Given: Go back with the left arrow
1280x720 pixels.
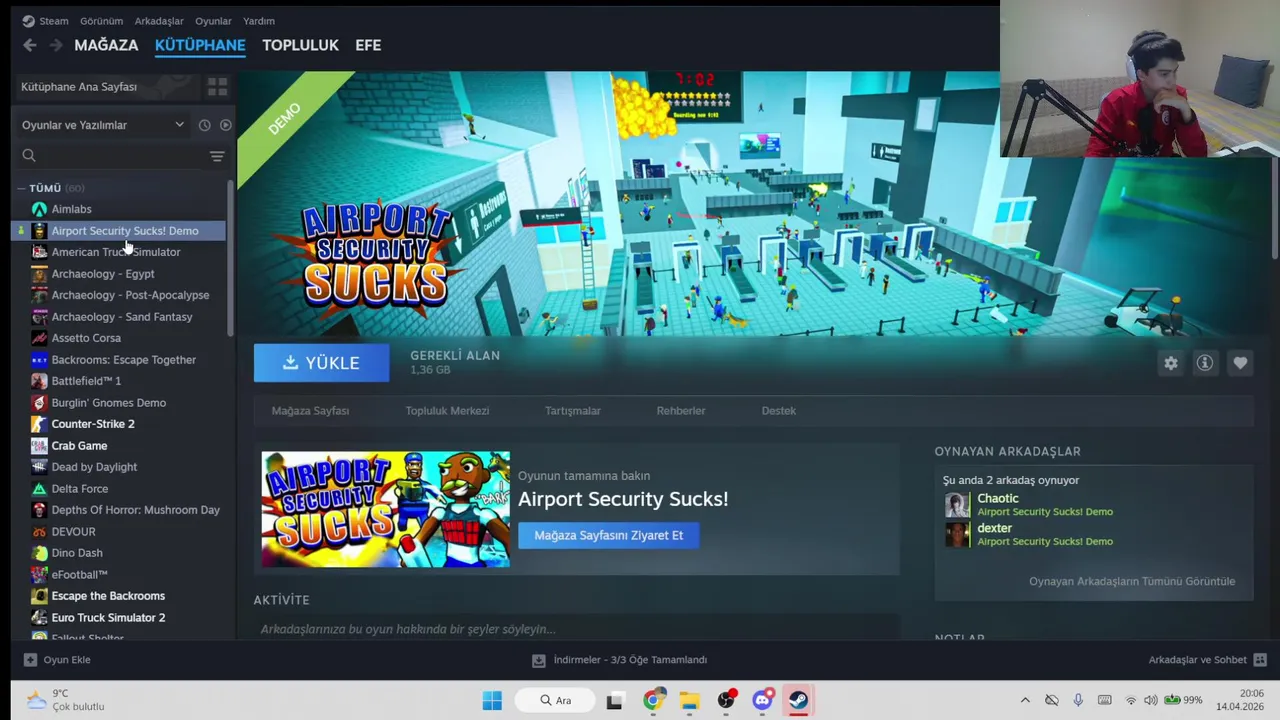Looking at the screenshot, I should tap(30, 45).
